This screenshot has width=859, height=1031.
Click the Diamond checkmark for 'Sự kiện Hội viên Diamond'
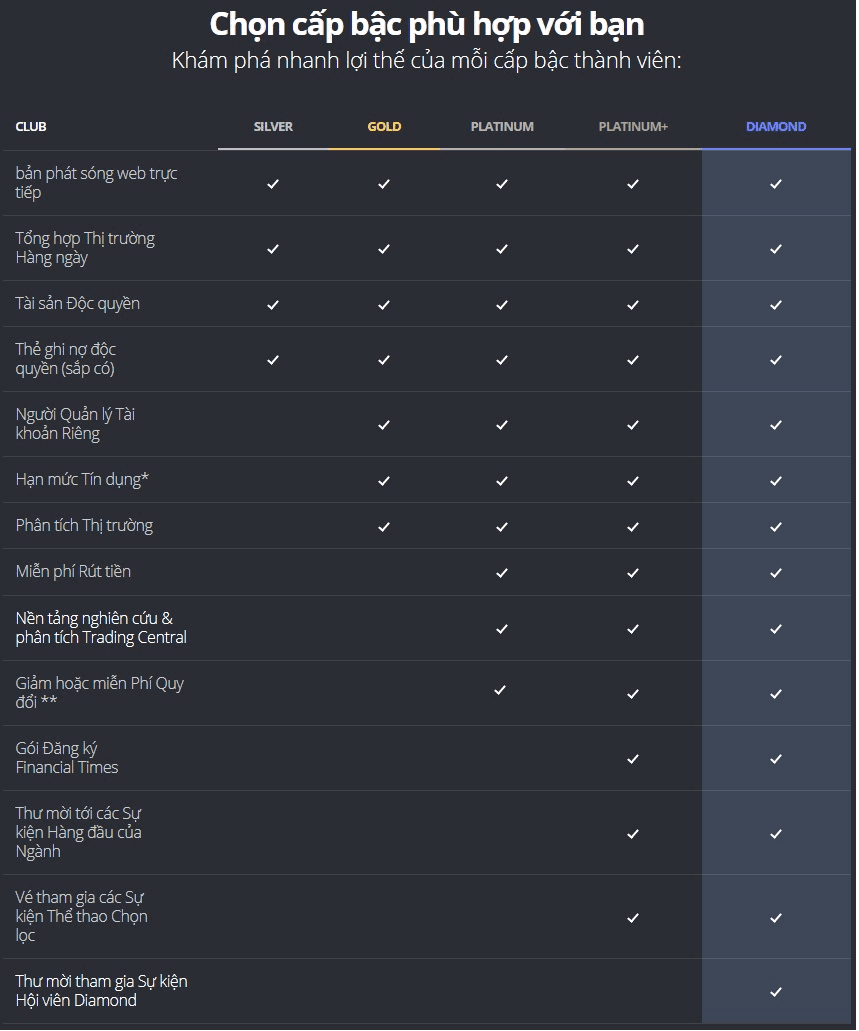coord(776,992)
